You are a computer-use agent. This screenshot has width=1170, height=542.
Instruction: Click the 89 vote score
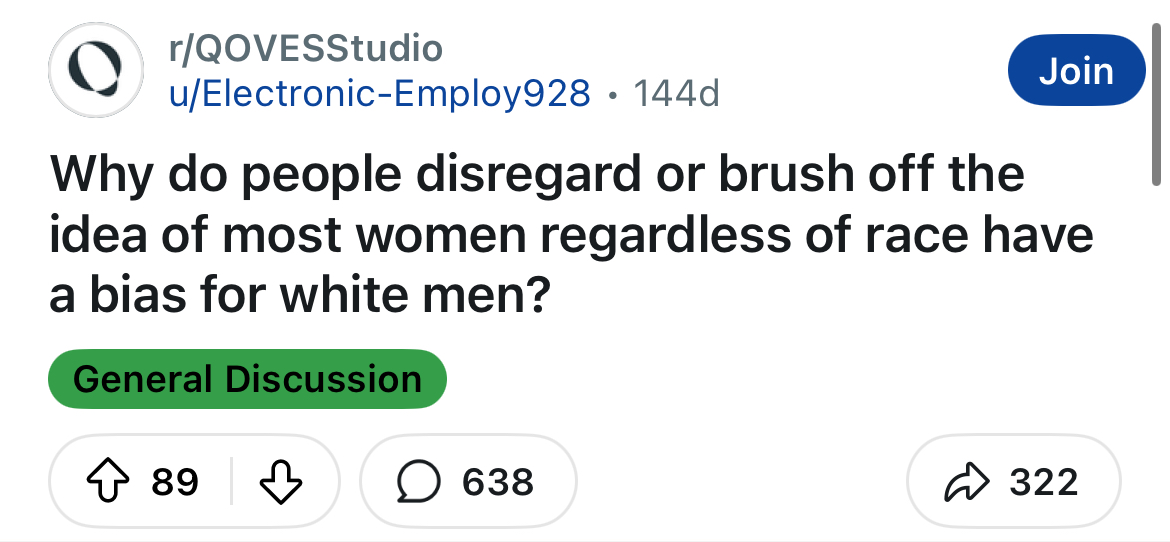coord(175,482)
